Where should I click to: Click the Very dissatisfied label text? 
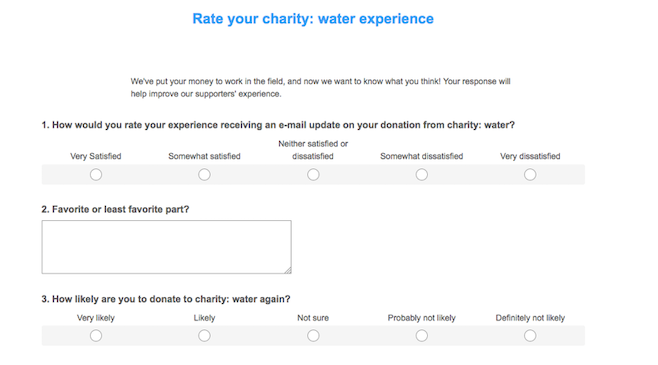pos(530,156)
